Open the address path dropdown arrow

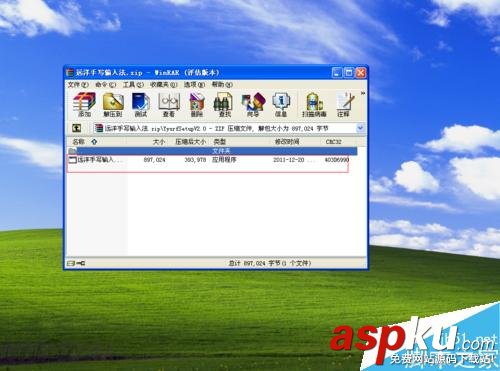click(360, 128)
